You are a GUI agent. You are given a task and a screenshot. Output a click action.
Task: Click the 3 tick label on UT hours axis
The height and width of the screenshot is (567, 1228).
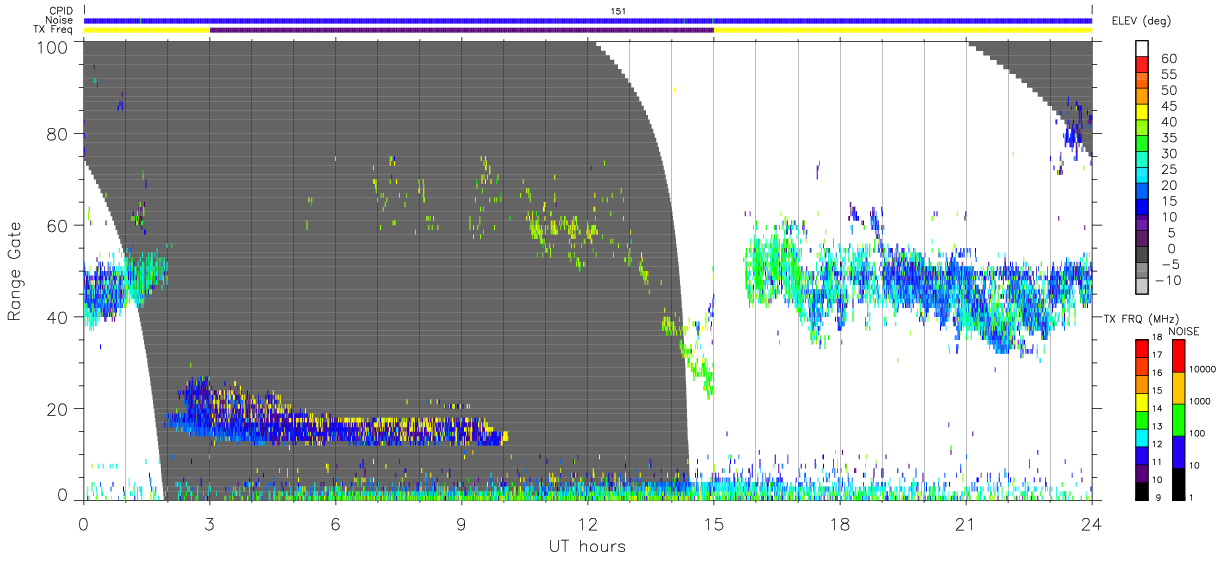(210, 523)
